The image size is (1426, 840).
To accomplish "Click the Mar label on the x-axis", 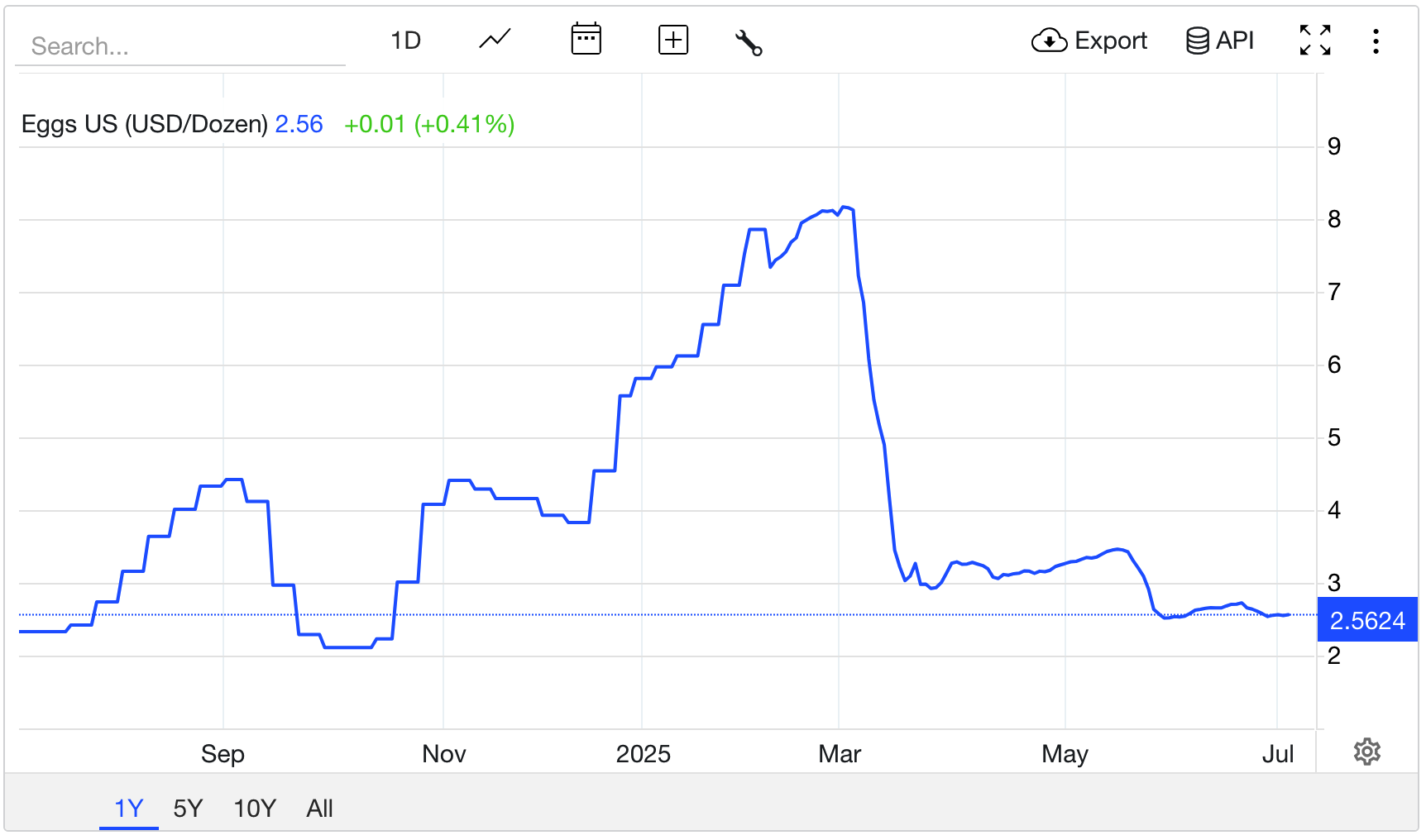I will pyautogui.click(x=840, y=754).
